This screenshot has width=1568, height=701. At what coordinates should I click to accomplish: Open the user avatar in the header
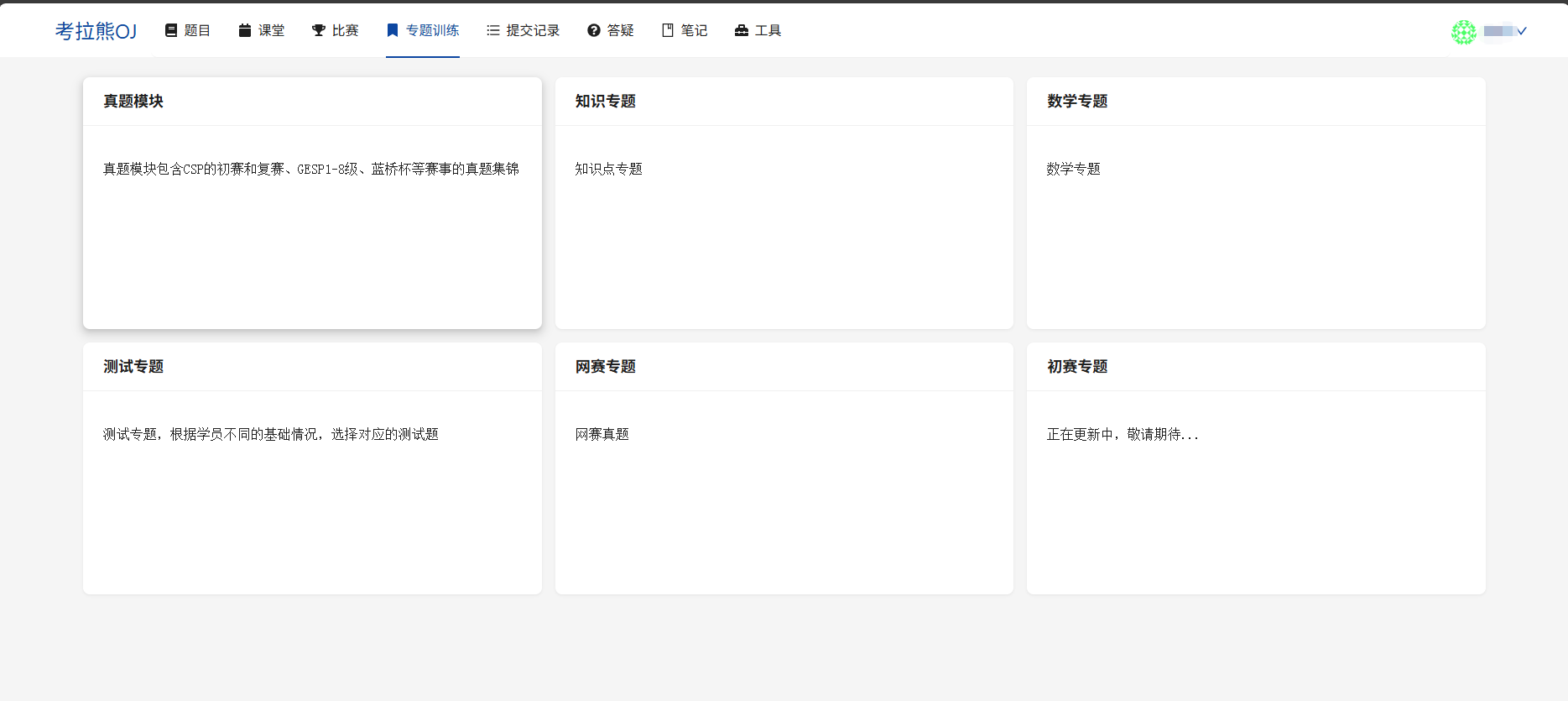click(1464, 32)
